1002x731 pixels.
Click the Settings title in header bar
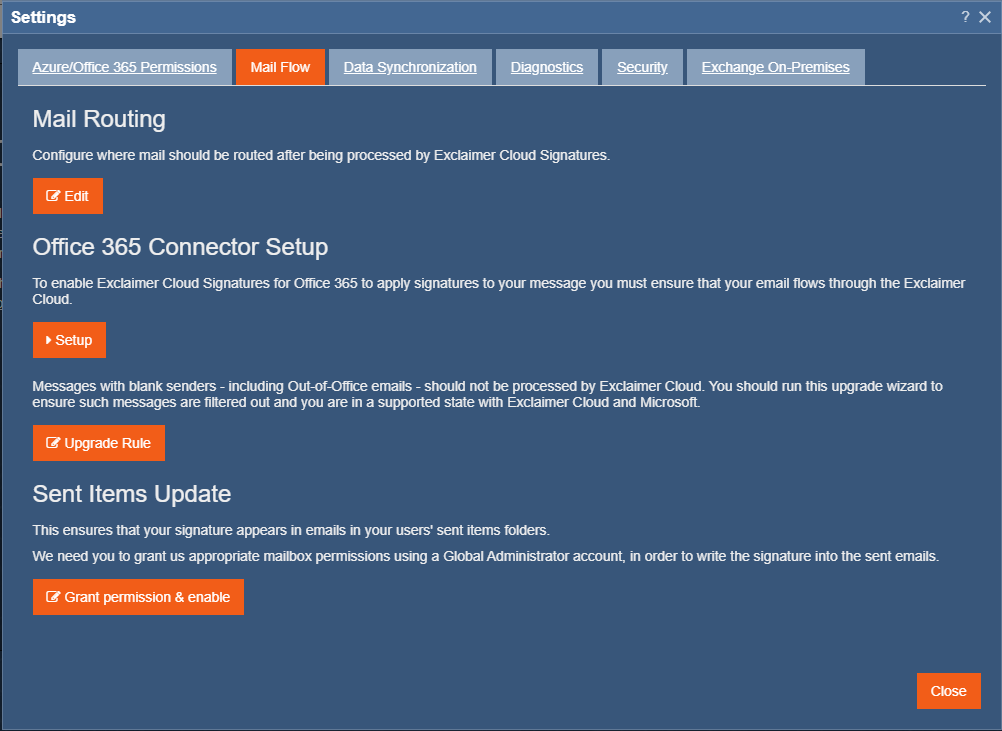(43, 17)
